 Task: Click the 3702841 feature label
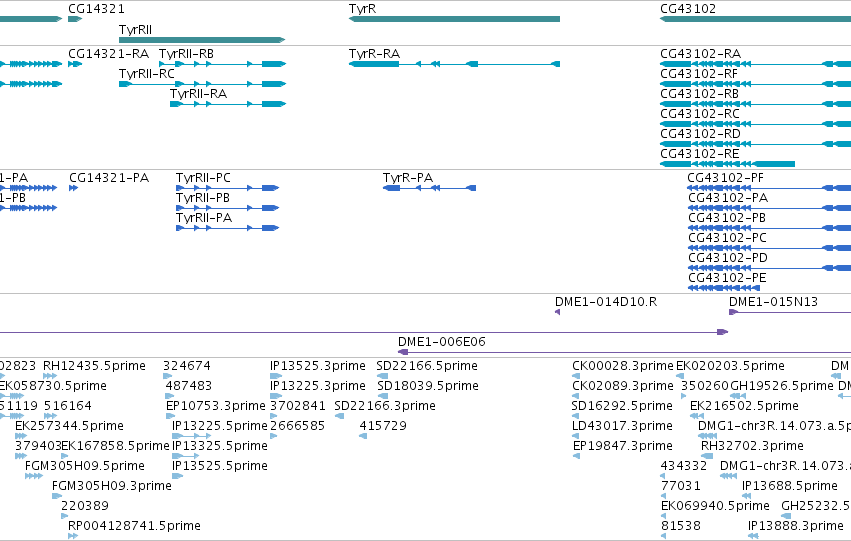click(298, 406)
